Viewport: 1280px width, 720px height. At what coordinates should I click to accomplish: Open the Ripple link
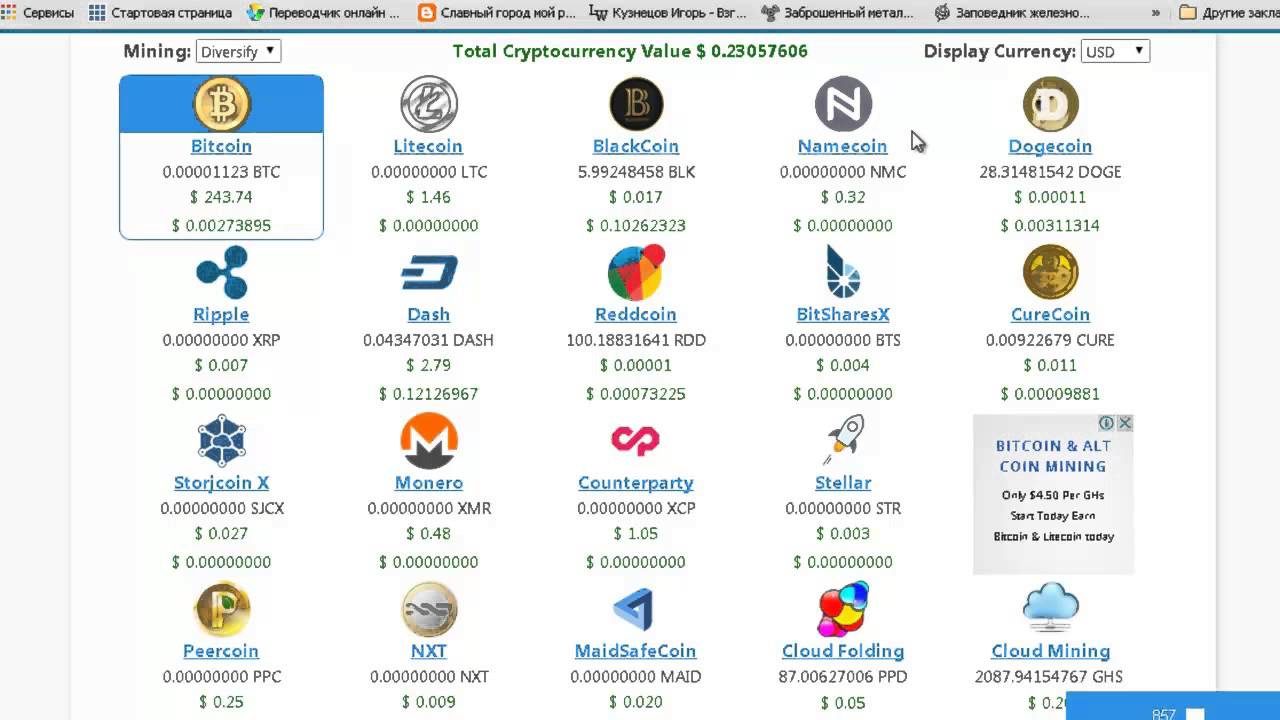221,314
